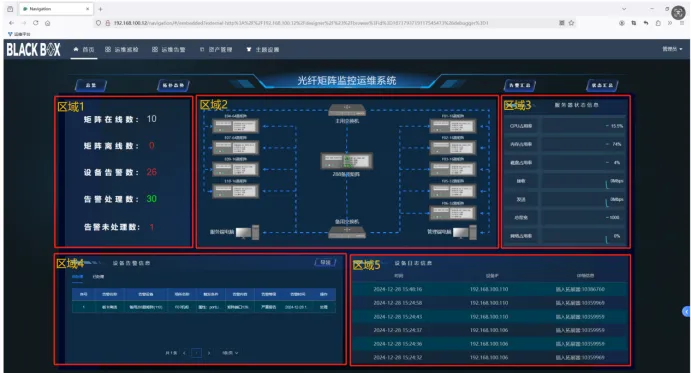Click the 告警工单 button
691x374 pixels.
520,85
